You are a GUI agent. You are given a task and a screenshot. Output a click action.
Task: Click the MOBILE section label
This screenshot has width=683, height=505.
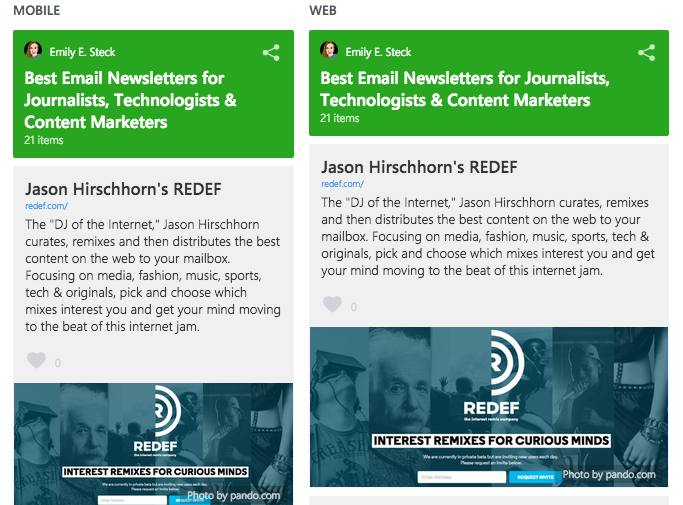37,10
